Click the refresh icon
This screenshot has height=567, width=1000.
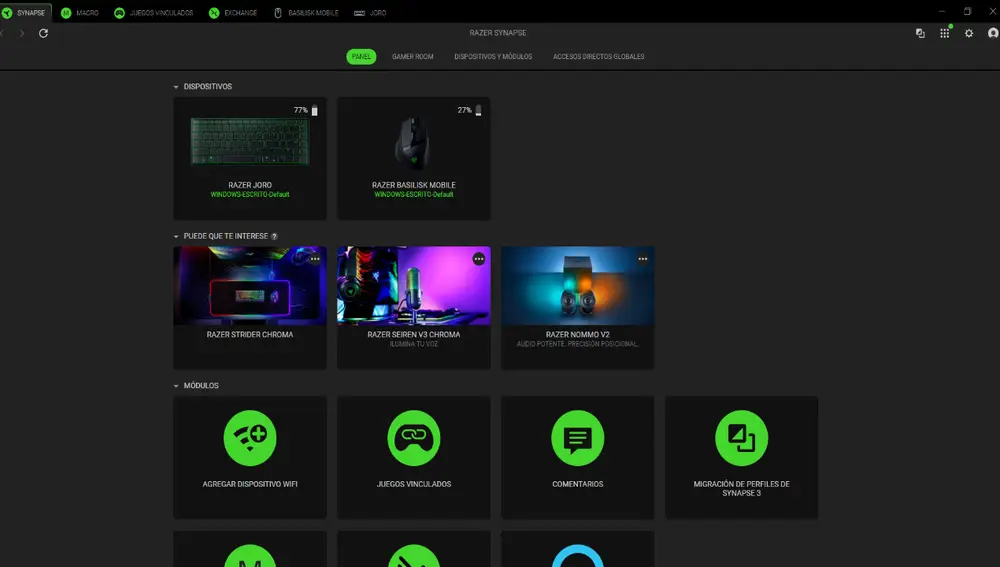point(43,33)
